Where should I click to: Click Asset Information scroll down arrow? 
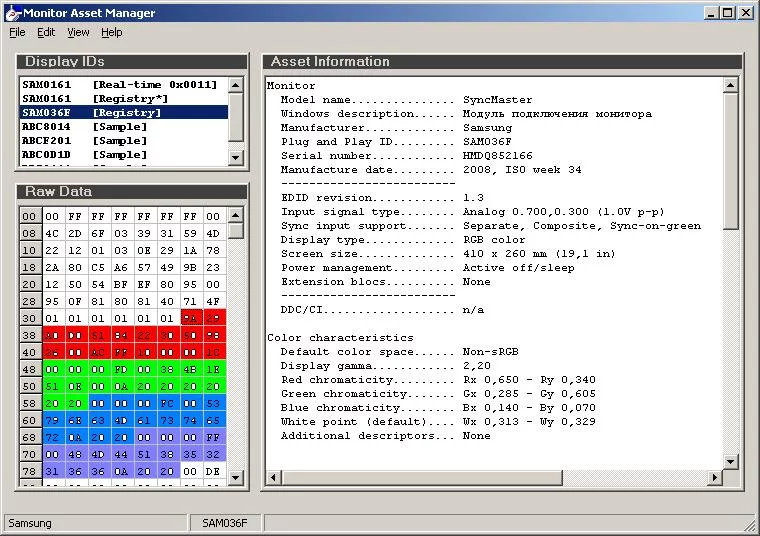coord(731,461)
